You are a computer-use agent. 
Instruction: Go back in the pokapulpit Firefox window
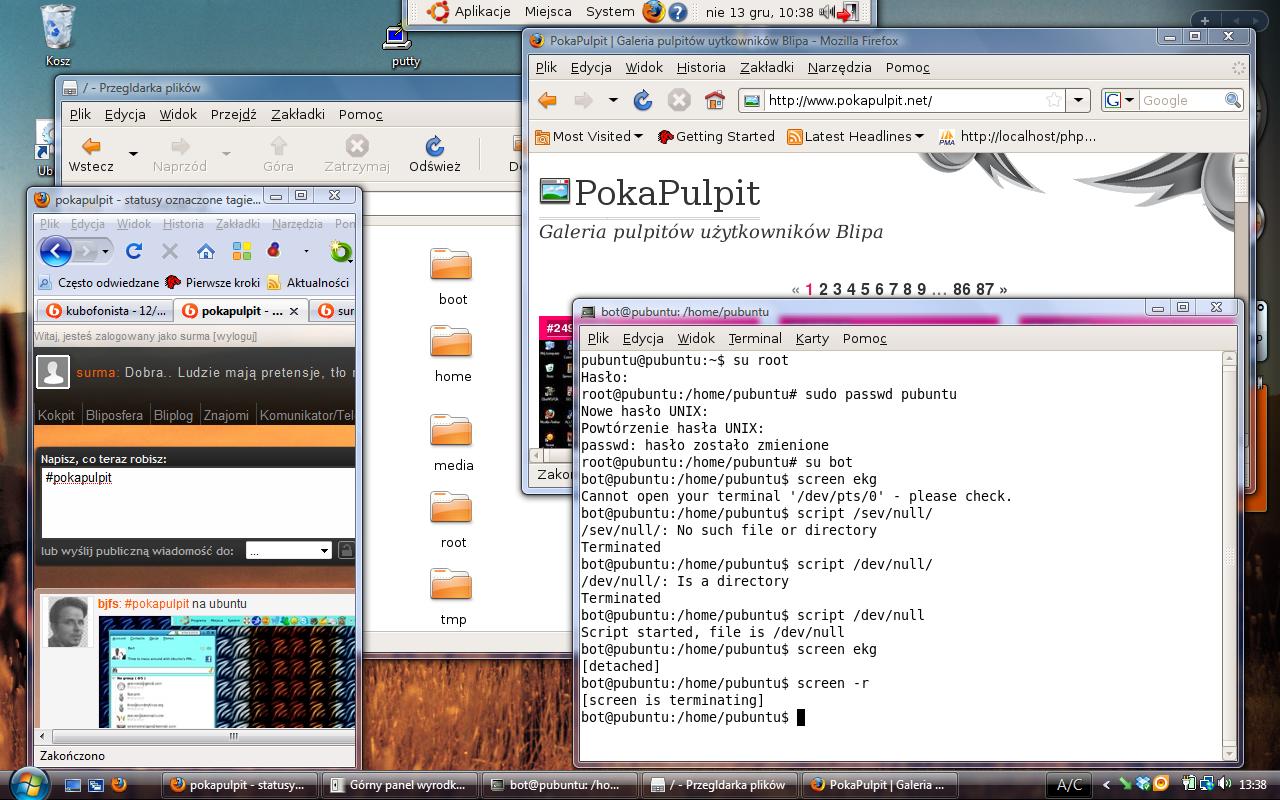[x=56, y=251]
